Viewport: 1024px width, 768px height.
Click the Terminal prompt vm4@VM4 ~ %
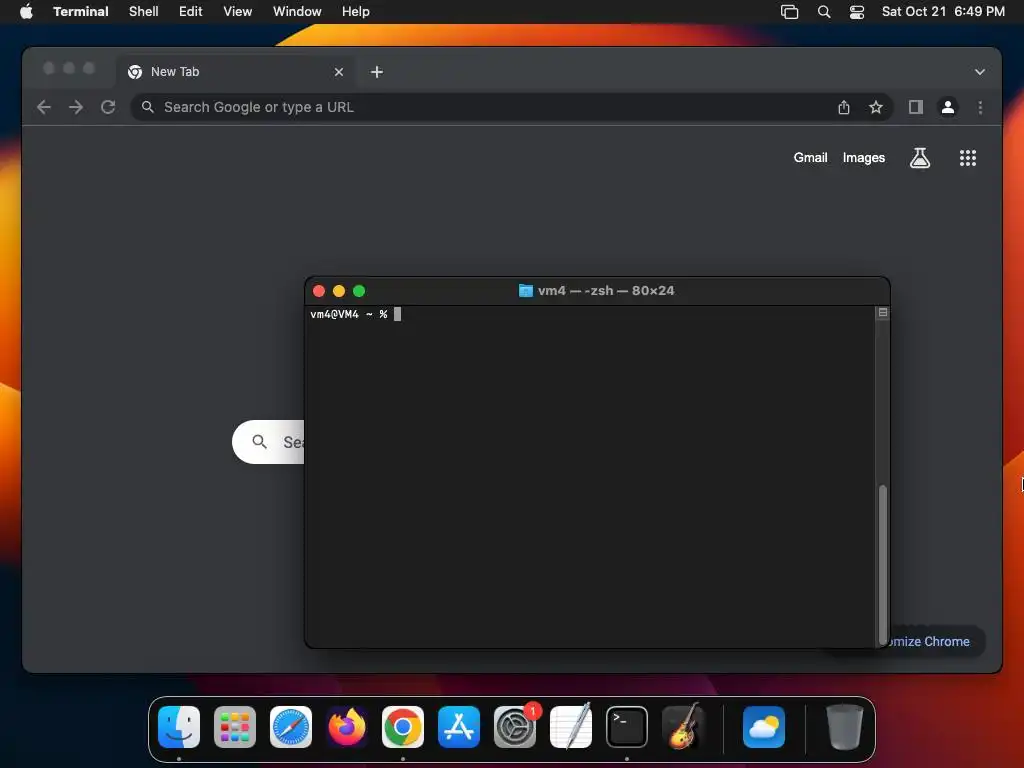[x=349, y=314]
